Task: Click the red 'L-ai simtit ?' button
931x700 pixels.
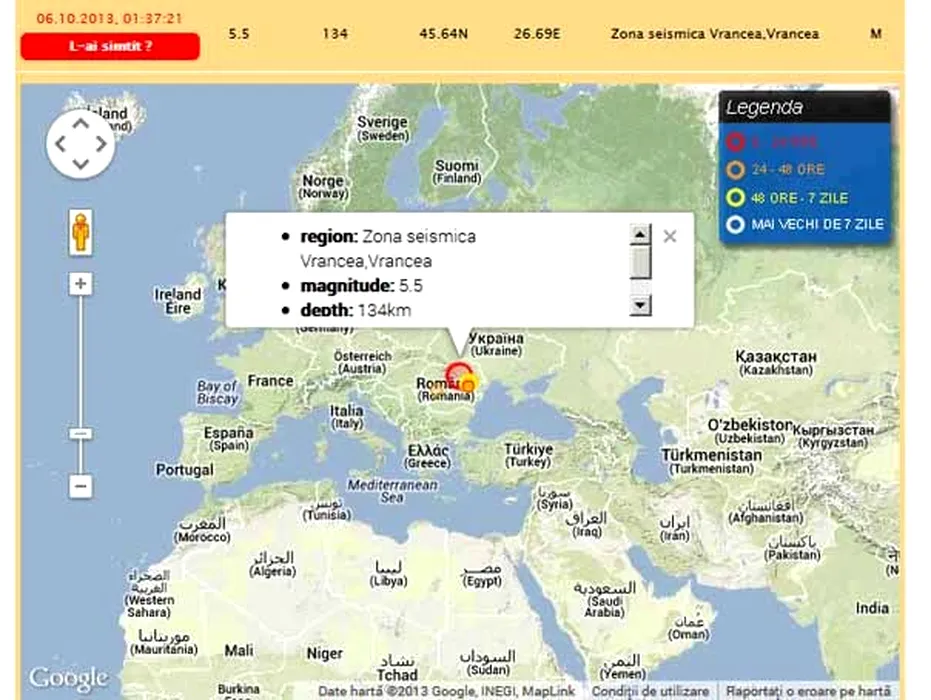Action: (x=110, y=46)
